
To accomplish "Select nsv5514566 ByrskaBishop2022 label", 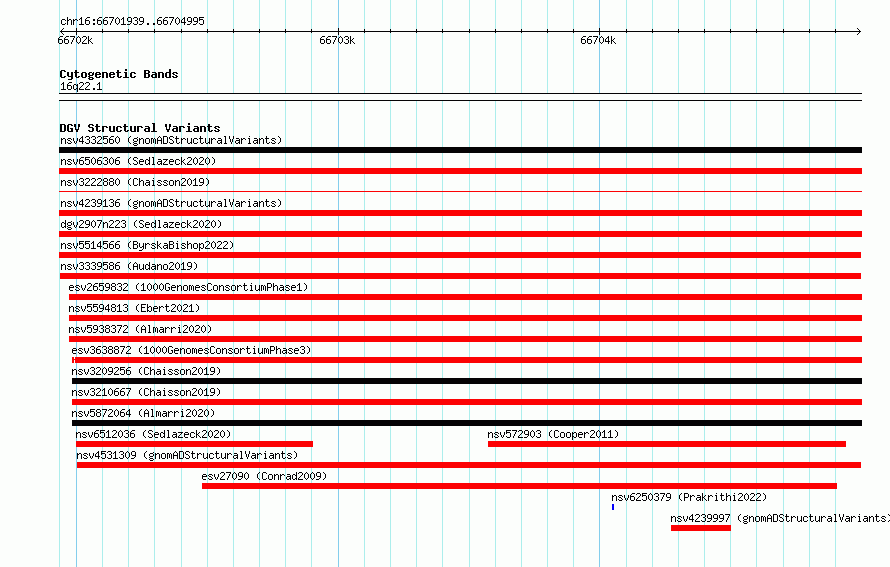I will click(x=147, y=245).
